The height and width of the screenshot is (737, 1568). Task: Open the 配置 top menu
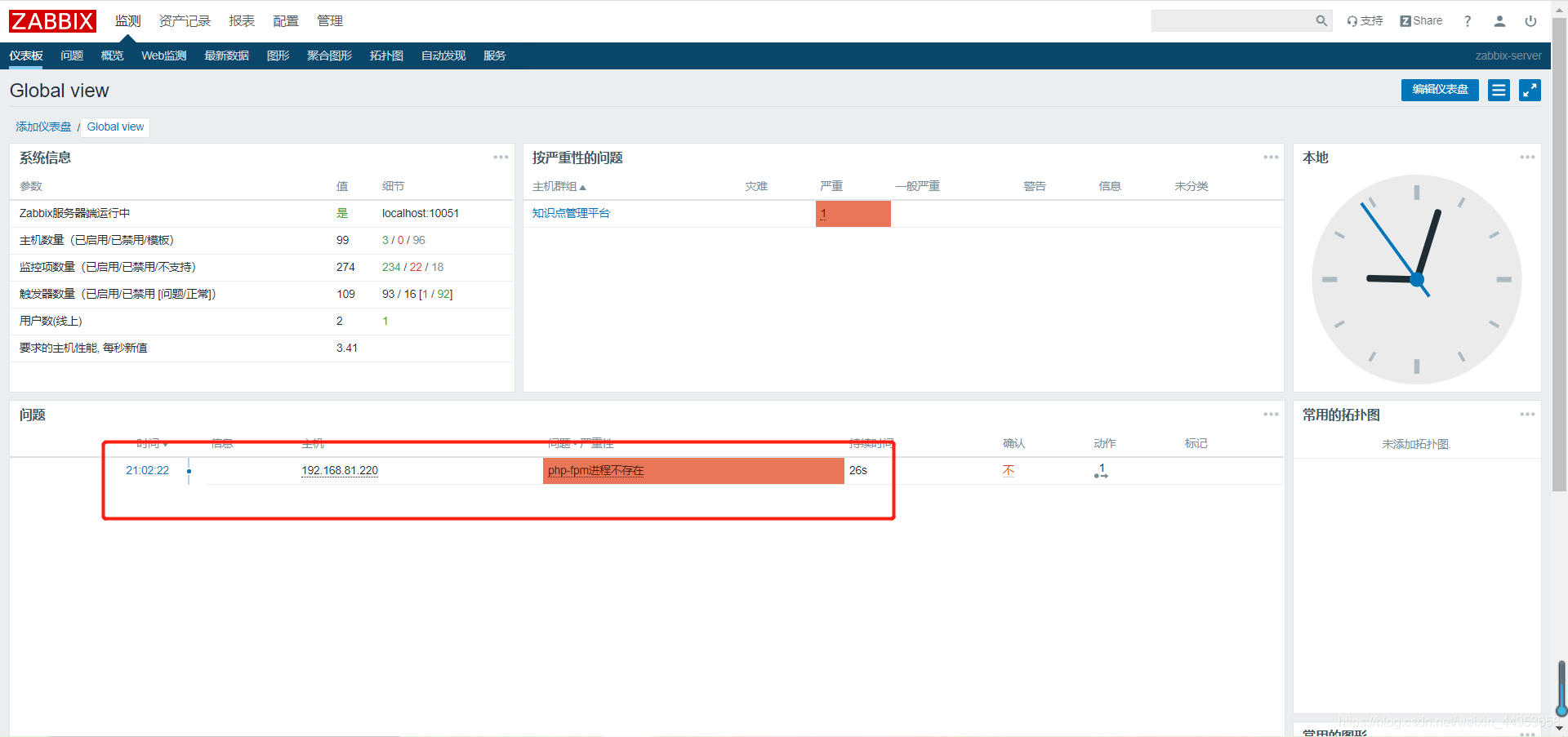[x=286, y=21]
